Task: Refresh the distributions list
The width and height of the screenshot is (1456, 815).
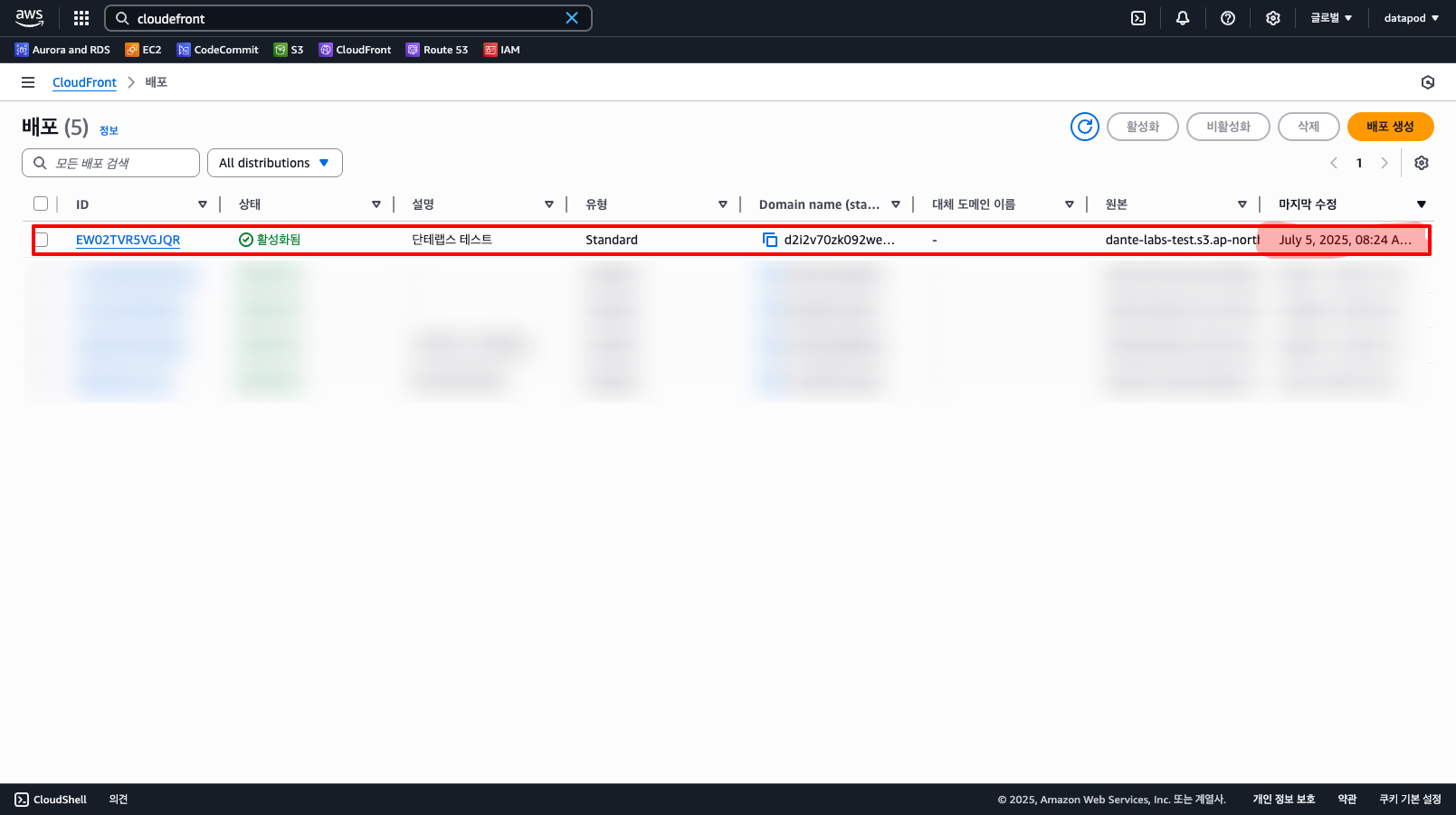Action: pos(1085,127)
